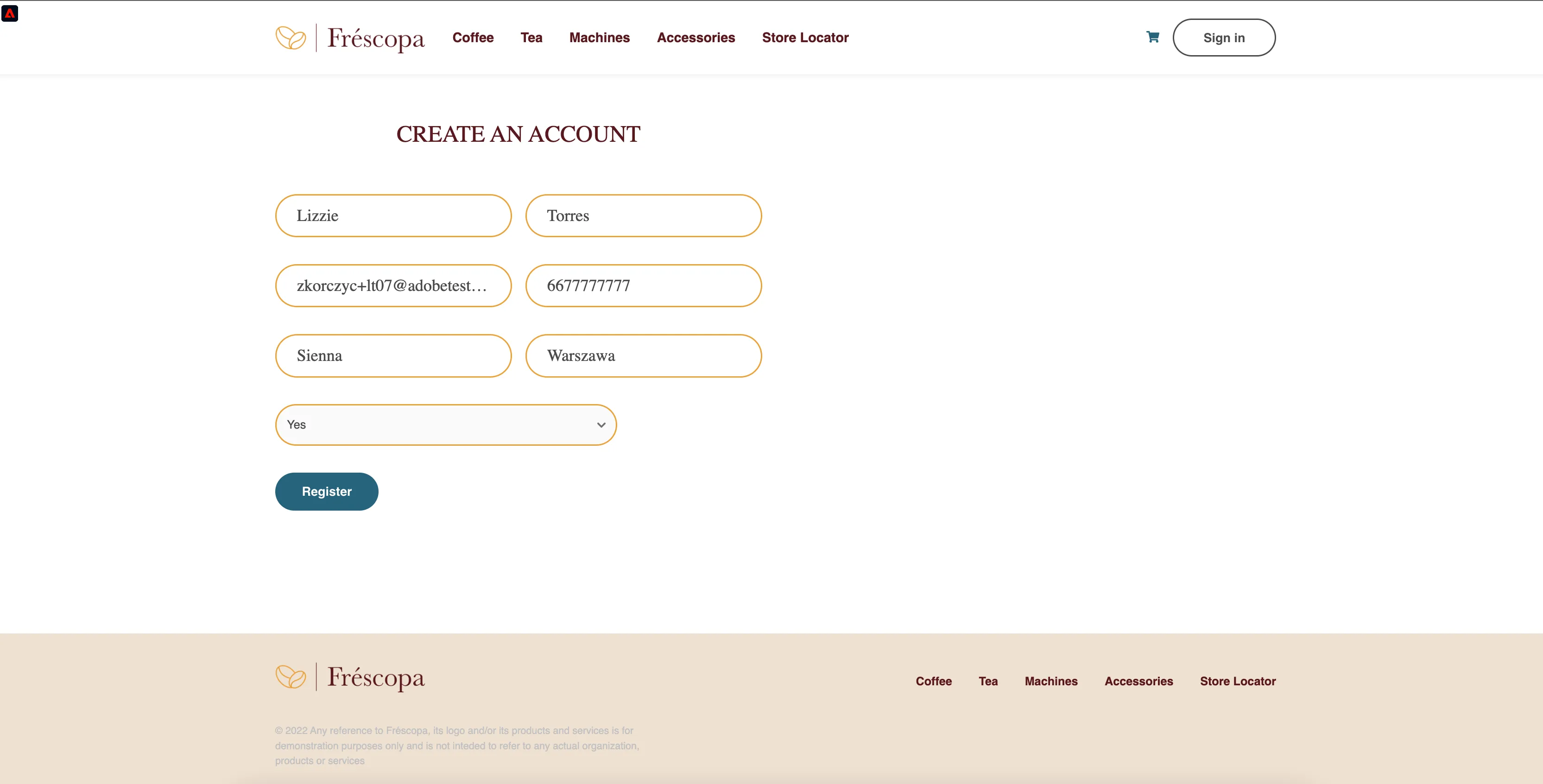The image size is (1543, 784).
Task: Follow the Machines link in the footer
Action: [1050, 681]
